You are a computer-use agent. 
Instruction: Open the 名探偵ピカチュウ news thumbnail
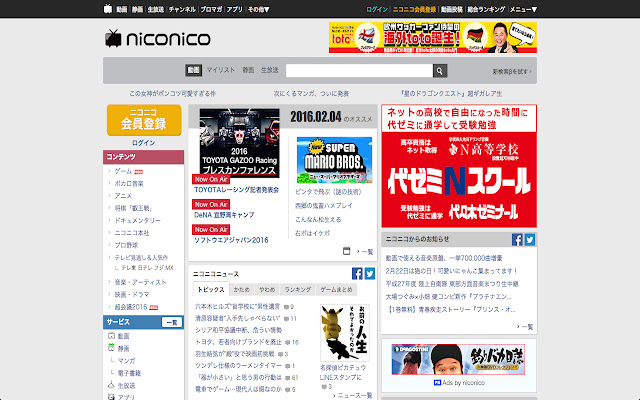(345, 332)
